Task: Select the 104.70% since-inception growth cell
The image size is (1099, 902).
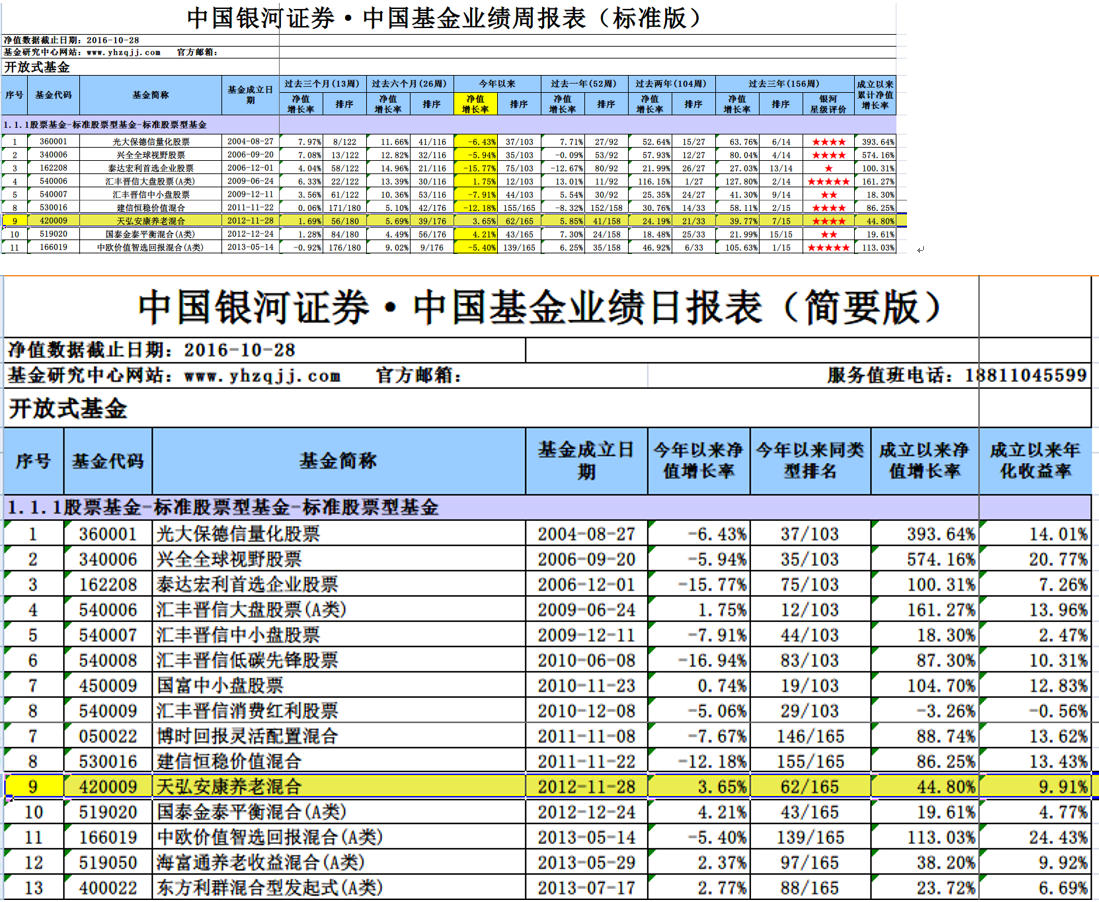Action: pos(925,685)
